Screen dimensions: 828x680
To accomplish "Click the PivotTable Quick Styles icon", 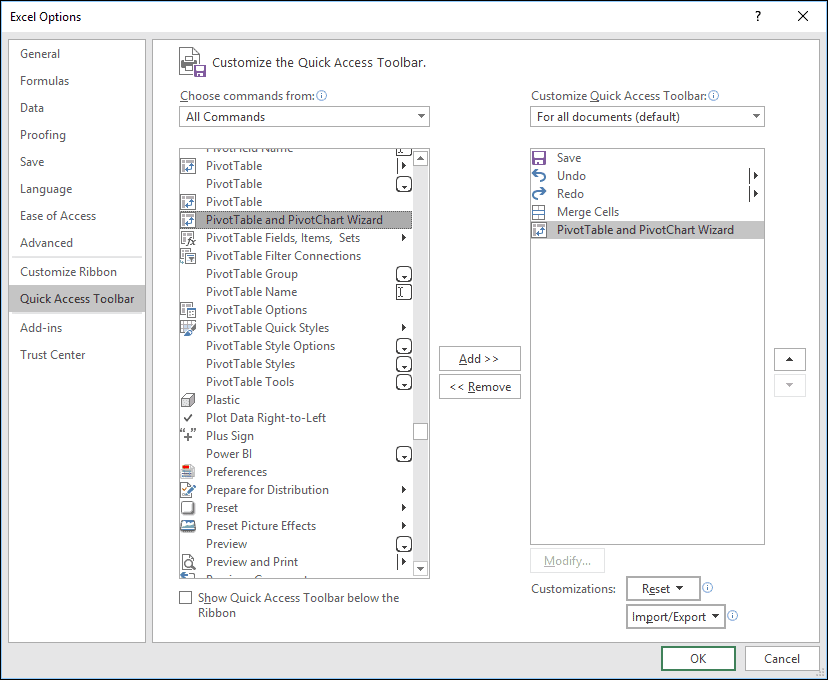I will point(188,328).
